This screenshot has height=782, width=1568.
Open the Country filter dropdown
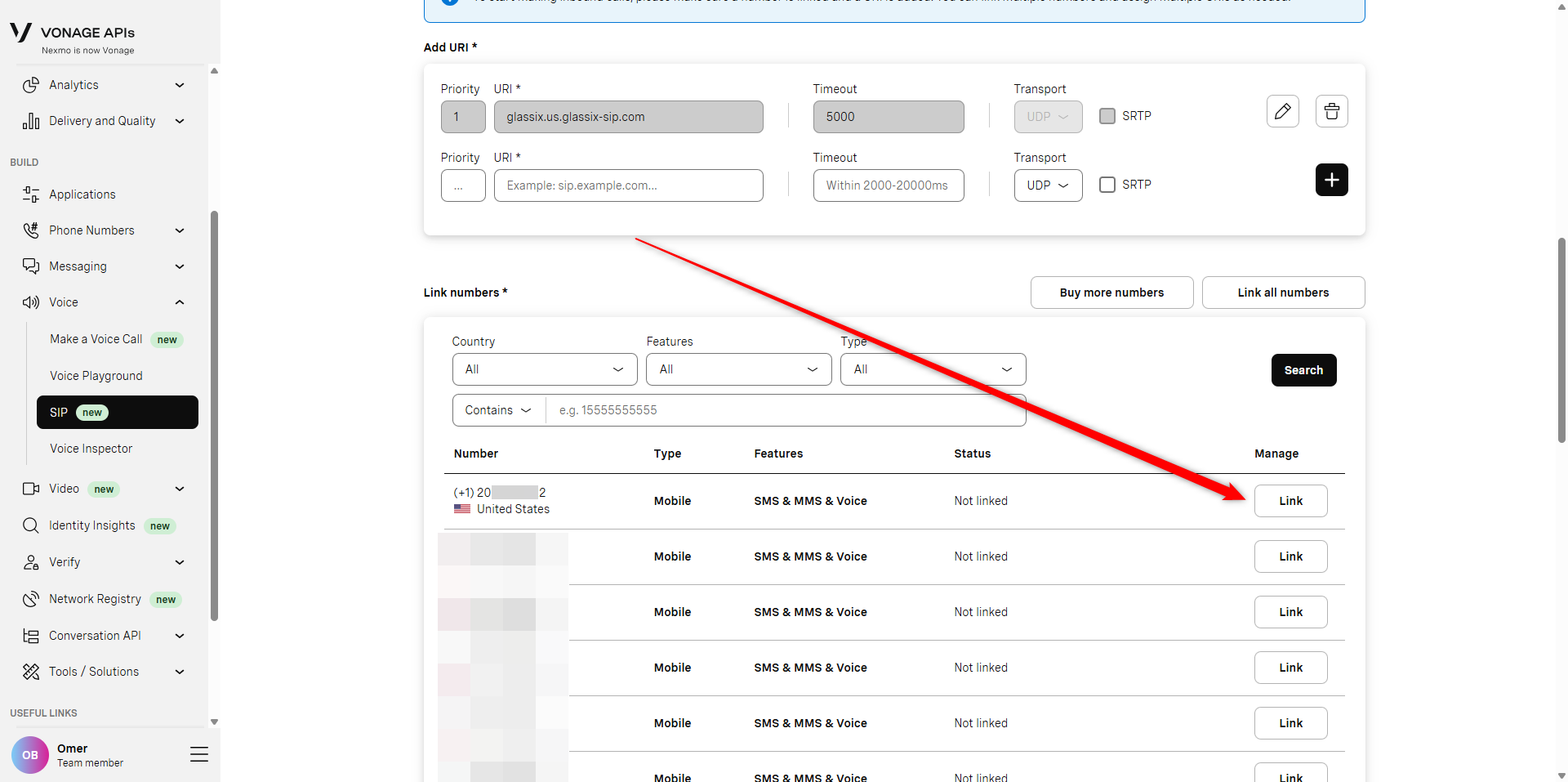[545, 369]
